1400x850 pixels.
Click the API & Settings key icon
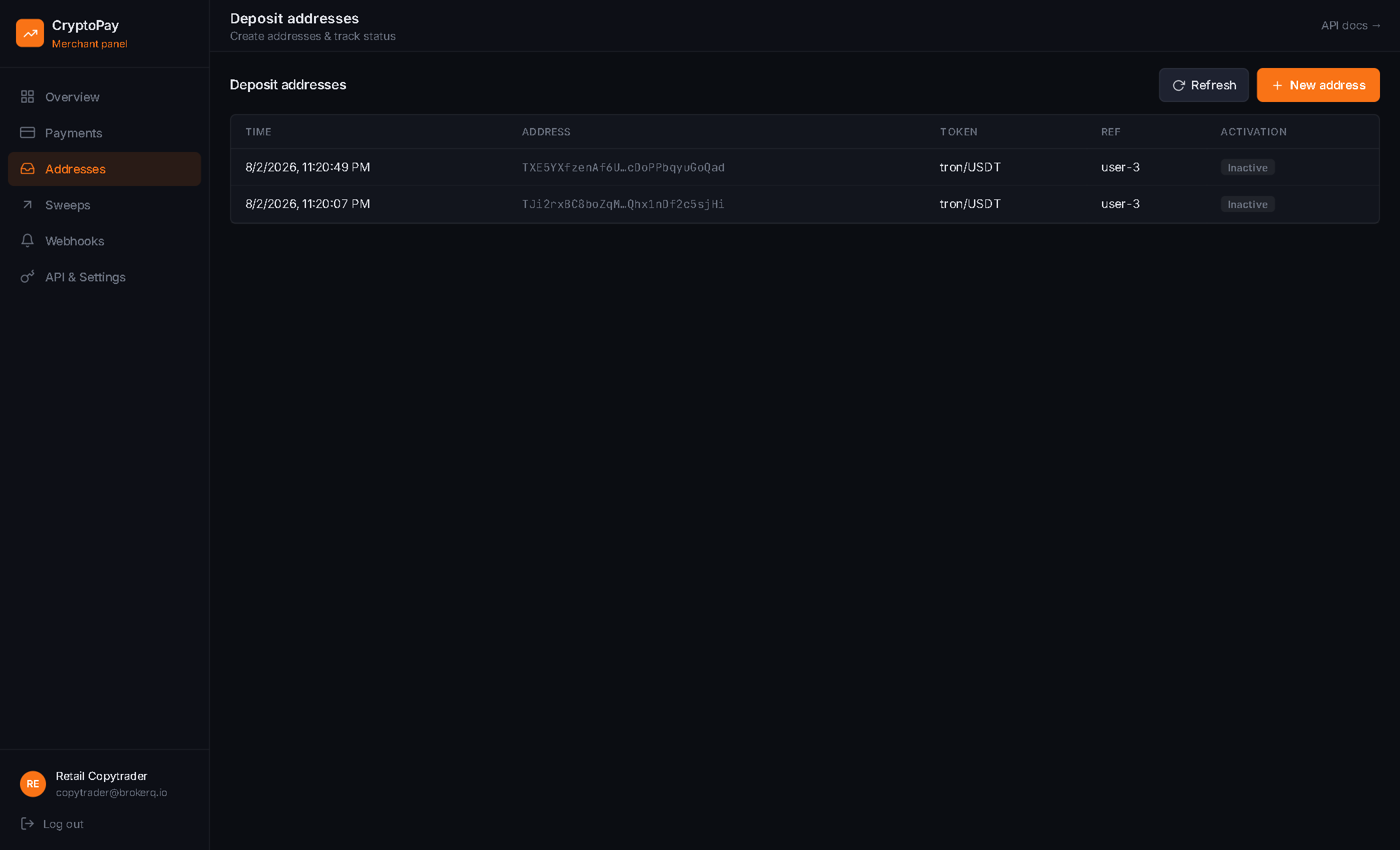[x=27, y=277]
